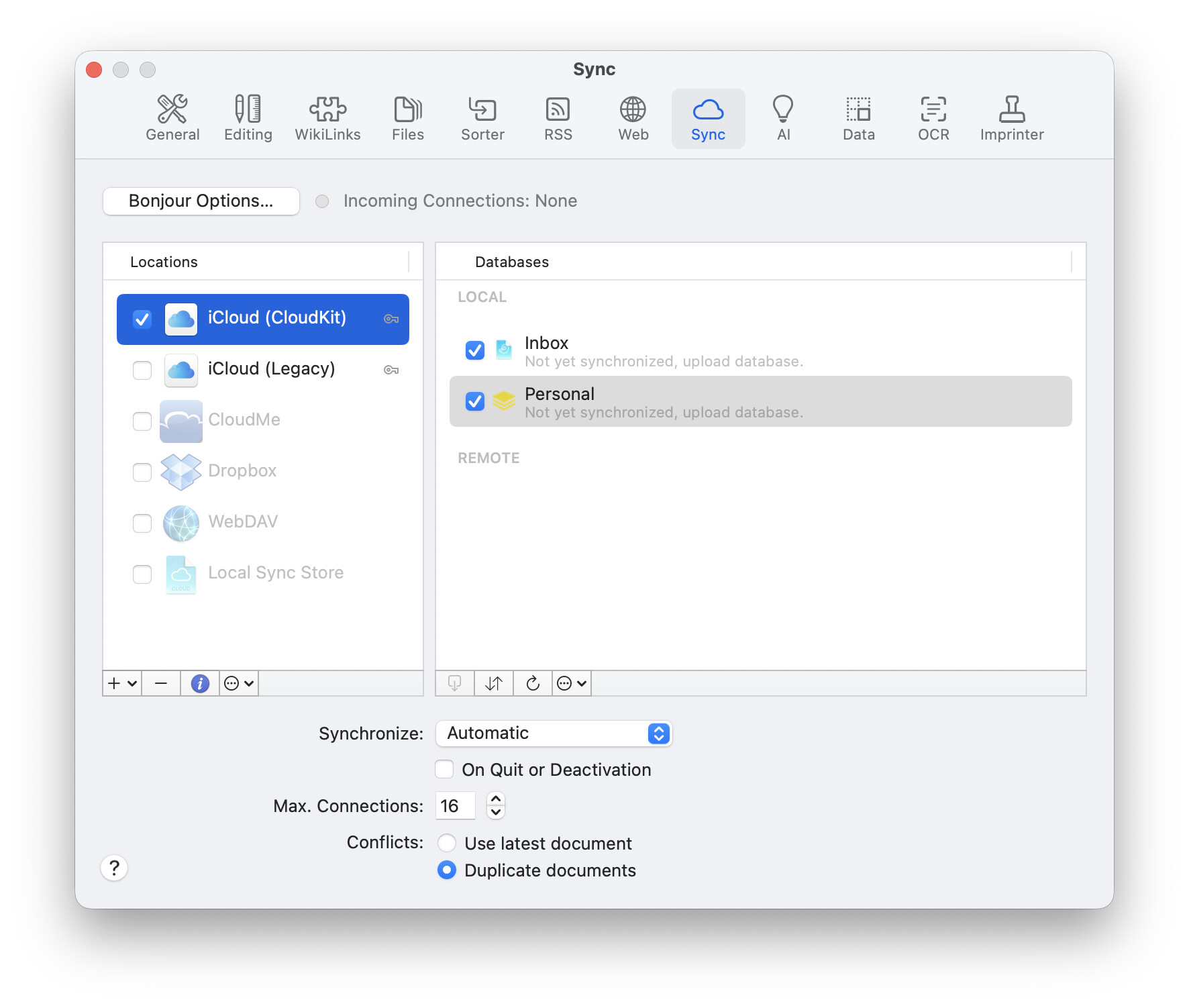Click the Max. Connections number field

[x=455, y=806]
